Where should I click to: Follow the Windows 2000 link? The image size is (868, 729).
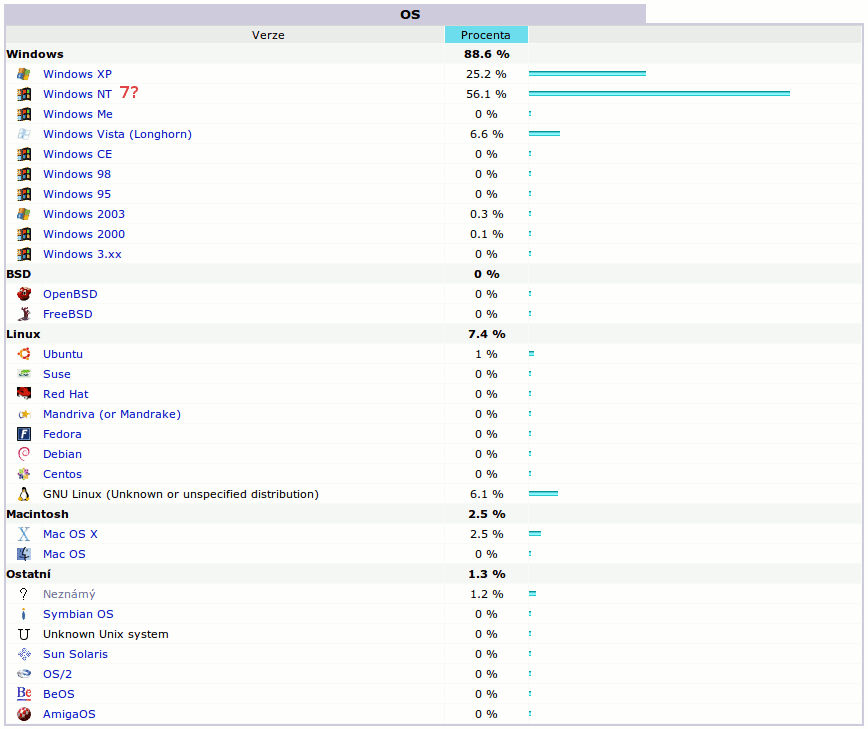pos(84,234)
